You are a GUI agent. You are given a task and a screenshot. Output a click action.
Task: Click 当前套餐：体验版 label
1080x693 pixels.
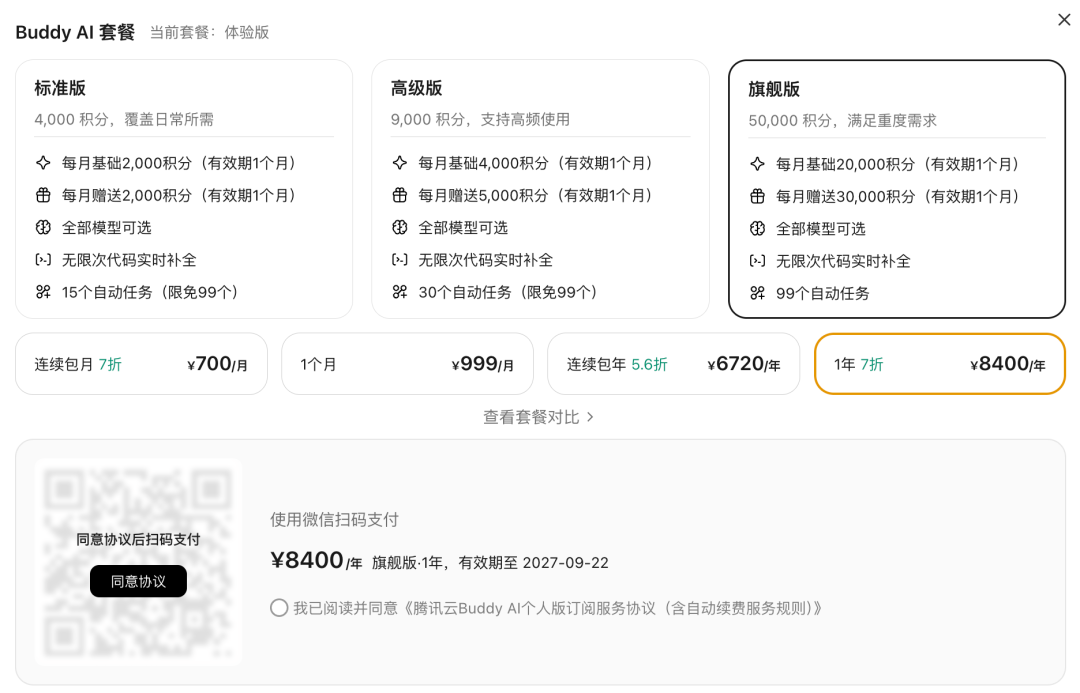pyautogui.click(x=209, y=32)
